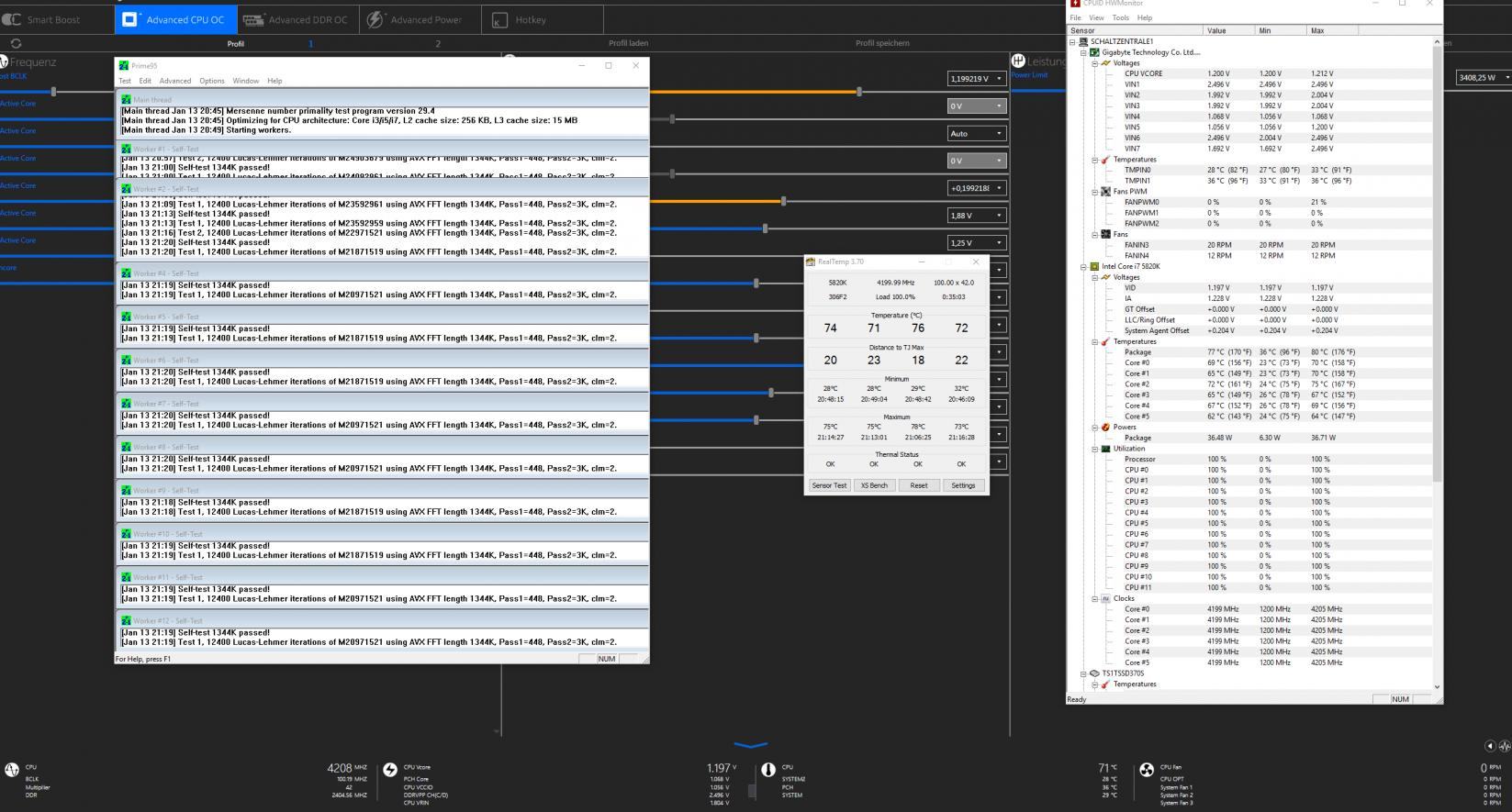Click Profil laden
Screen dimensions: 1512x812
click(x=628, y=43)
